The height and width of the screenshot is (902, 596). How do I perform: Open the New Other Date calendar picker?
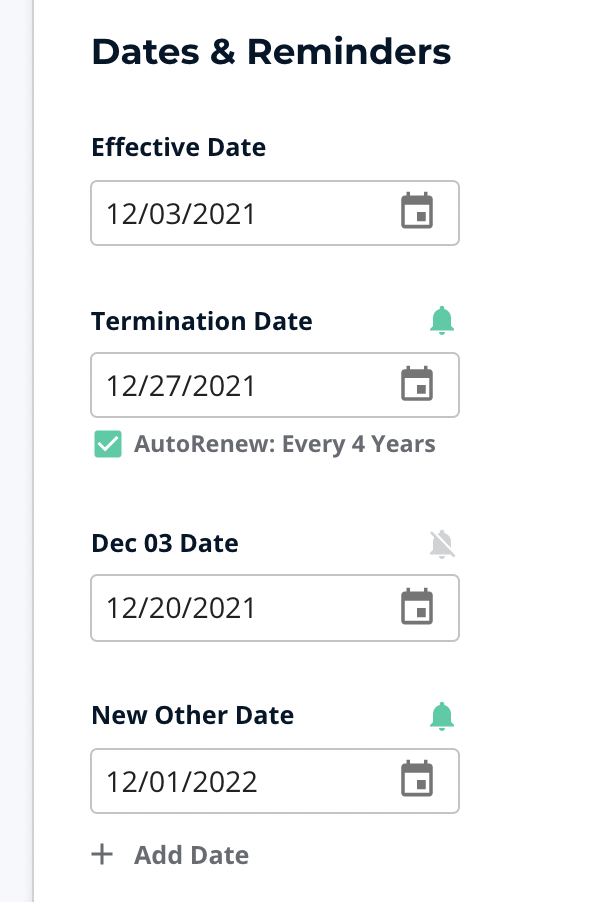click(417, 779)
